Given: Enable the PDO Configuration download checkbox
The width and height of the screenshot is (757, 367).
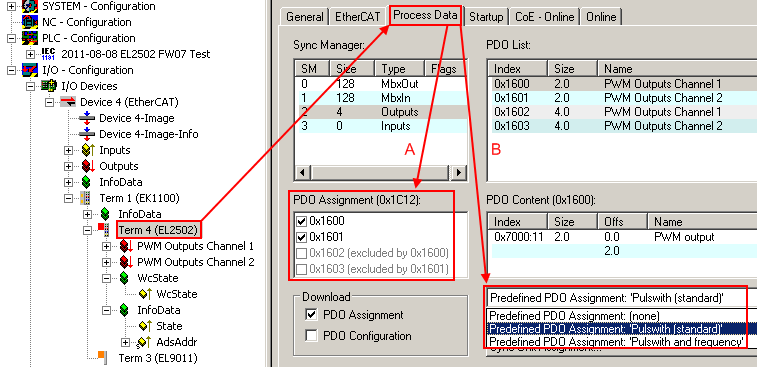Looking at the screenshot, I should coord(312,336).
